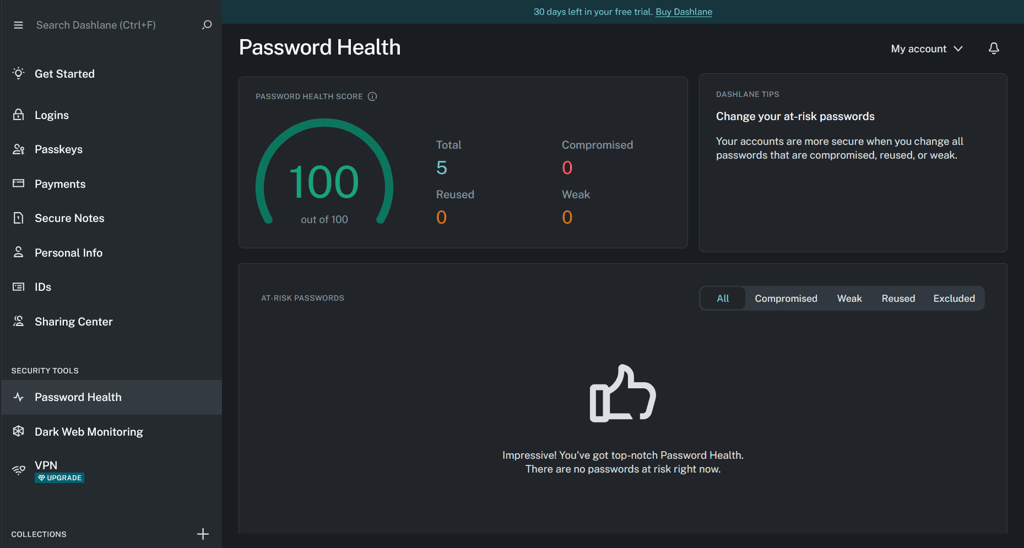Viewport: 1024px width, 548px height.
Task: Click the Passkeys icon in sidebar
Action: tap(18, 149)
